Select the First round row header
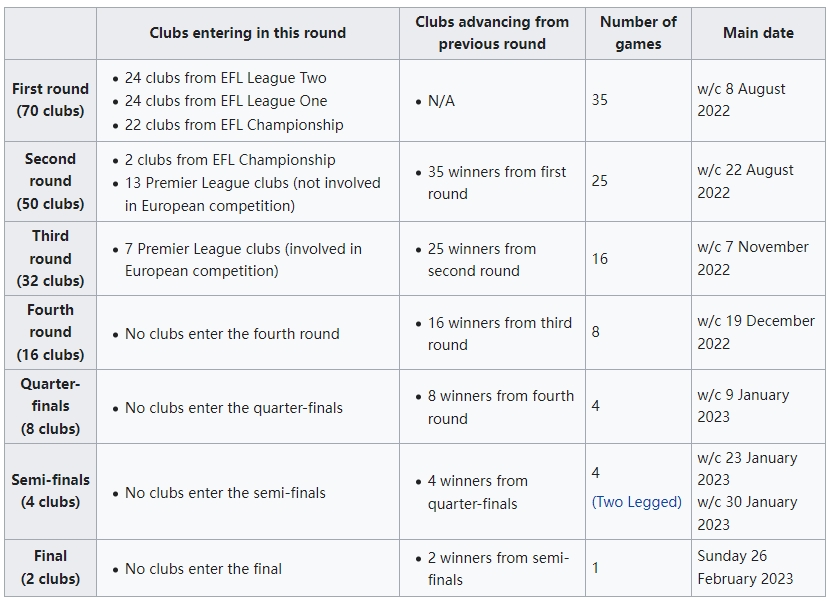The image size is (828, 601). click(x=51, y=100)
